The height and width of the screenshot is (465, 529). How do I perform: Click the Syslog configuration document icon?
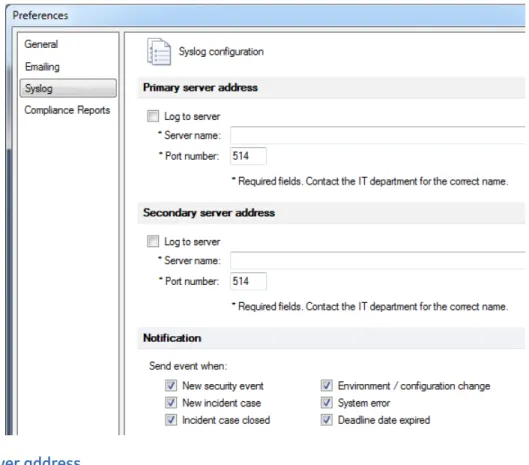click(x=159, y=52)
